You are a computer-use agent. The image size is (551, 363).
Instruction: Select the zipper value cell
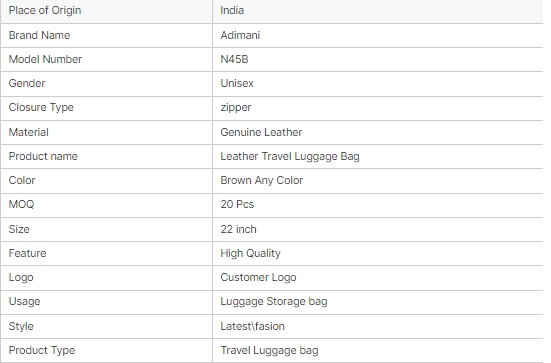pyautogui.click(x=378, y=108)
